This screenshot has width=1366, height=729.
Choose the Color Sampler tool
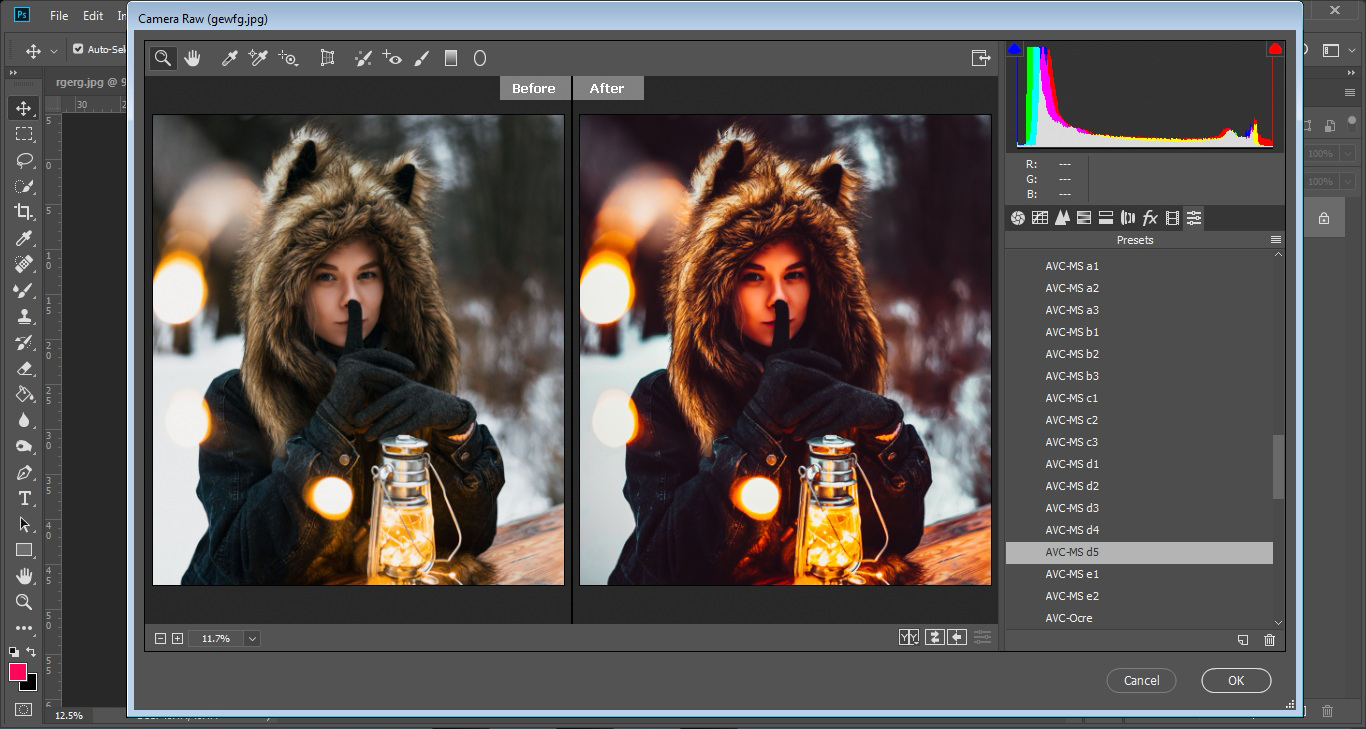259,58
